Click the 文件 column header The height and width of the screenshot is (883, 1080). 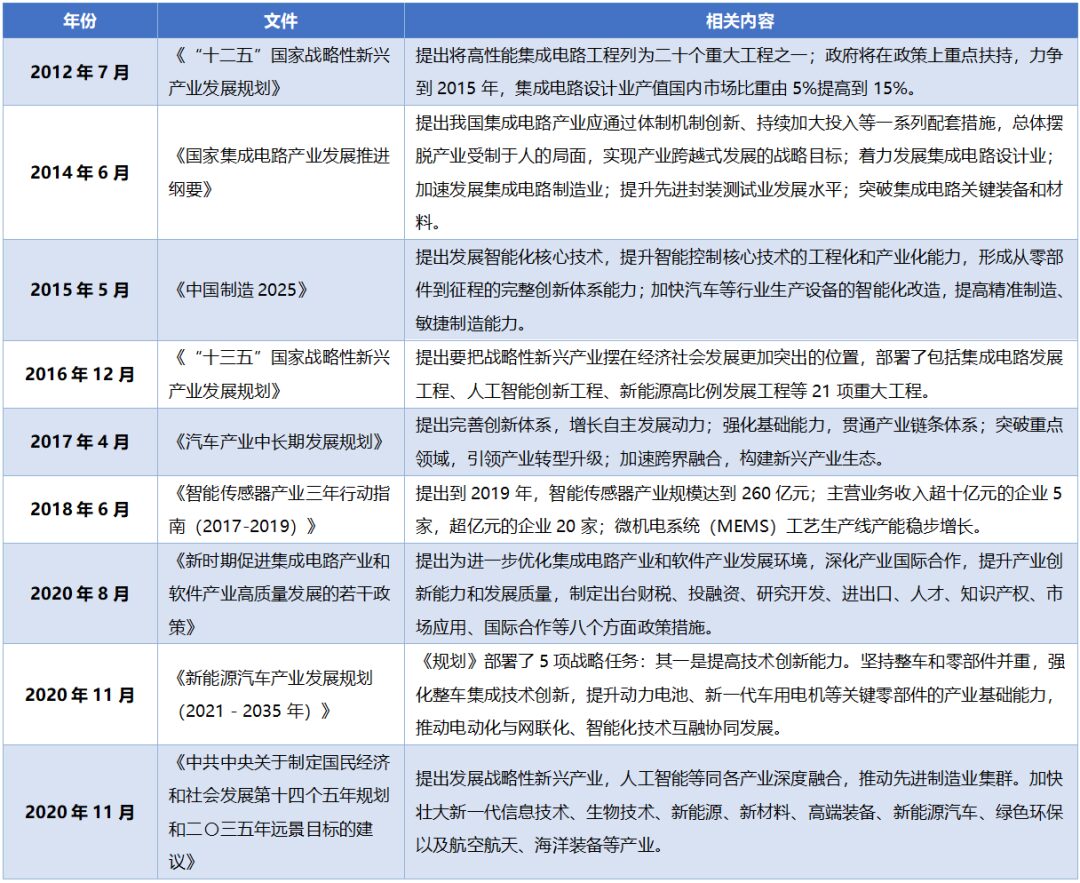click(281, 21)
